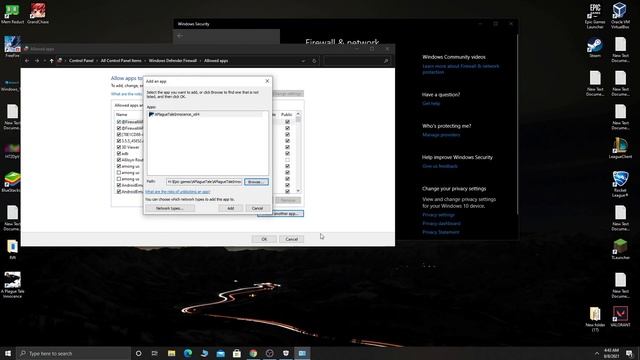Toggle the 5.5.5 row checkbox

coord(119,141)
